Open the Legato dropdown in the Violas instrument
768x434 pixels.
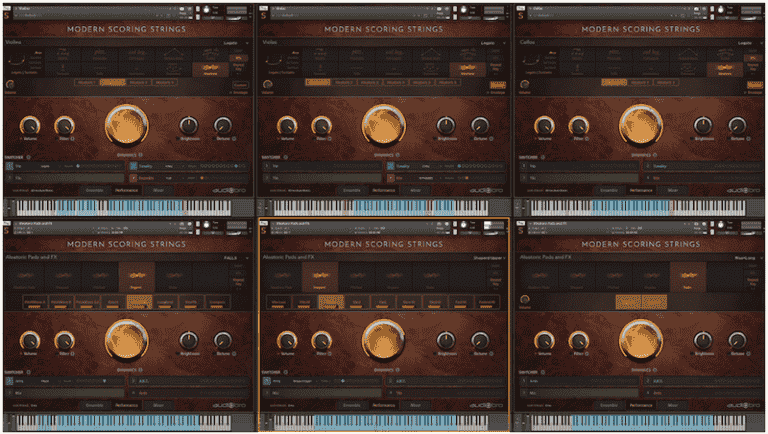[x=493, y=43]
